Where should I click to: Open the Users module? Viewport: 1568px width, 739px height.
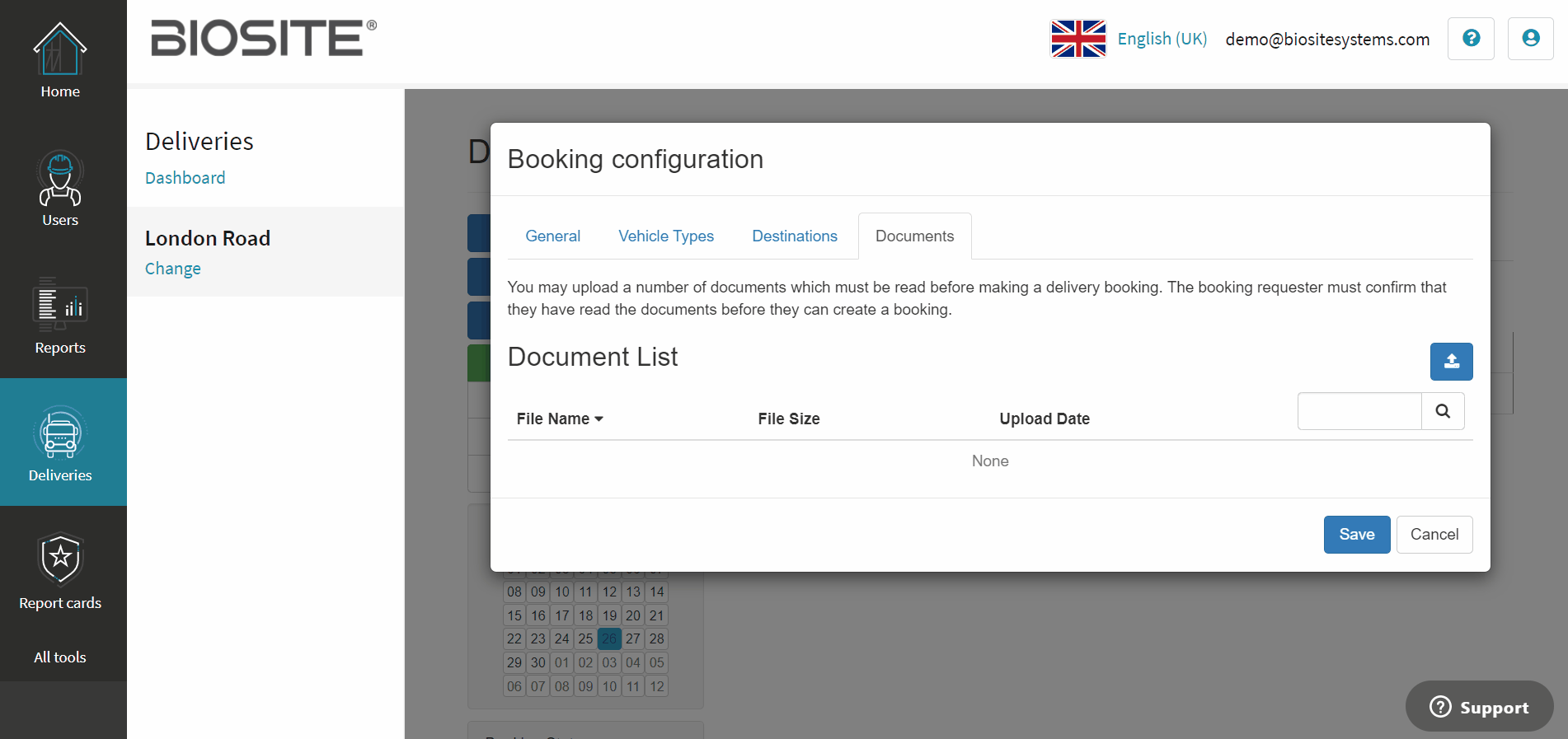coord(60,189)
